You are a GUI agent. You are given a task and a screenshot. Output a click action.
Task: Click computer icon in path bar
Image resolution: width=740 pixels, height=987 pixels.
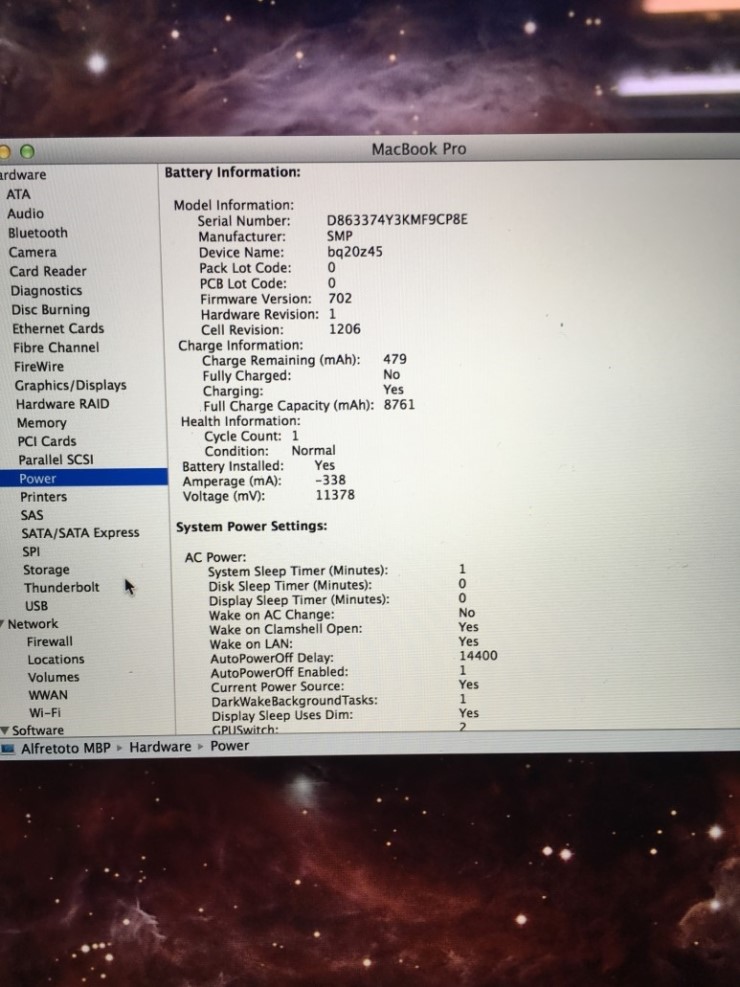coord(8,749)
